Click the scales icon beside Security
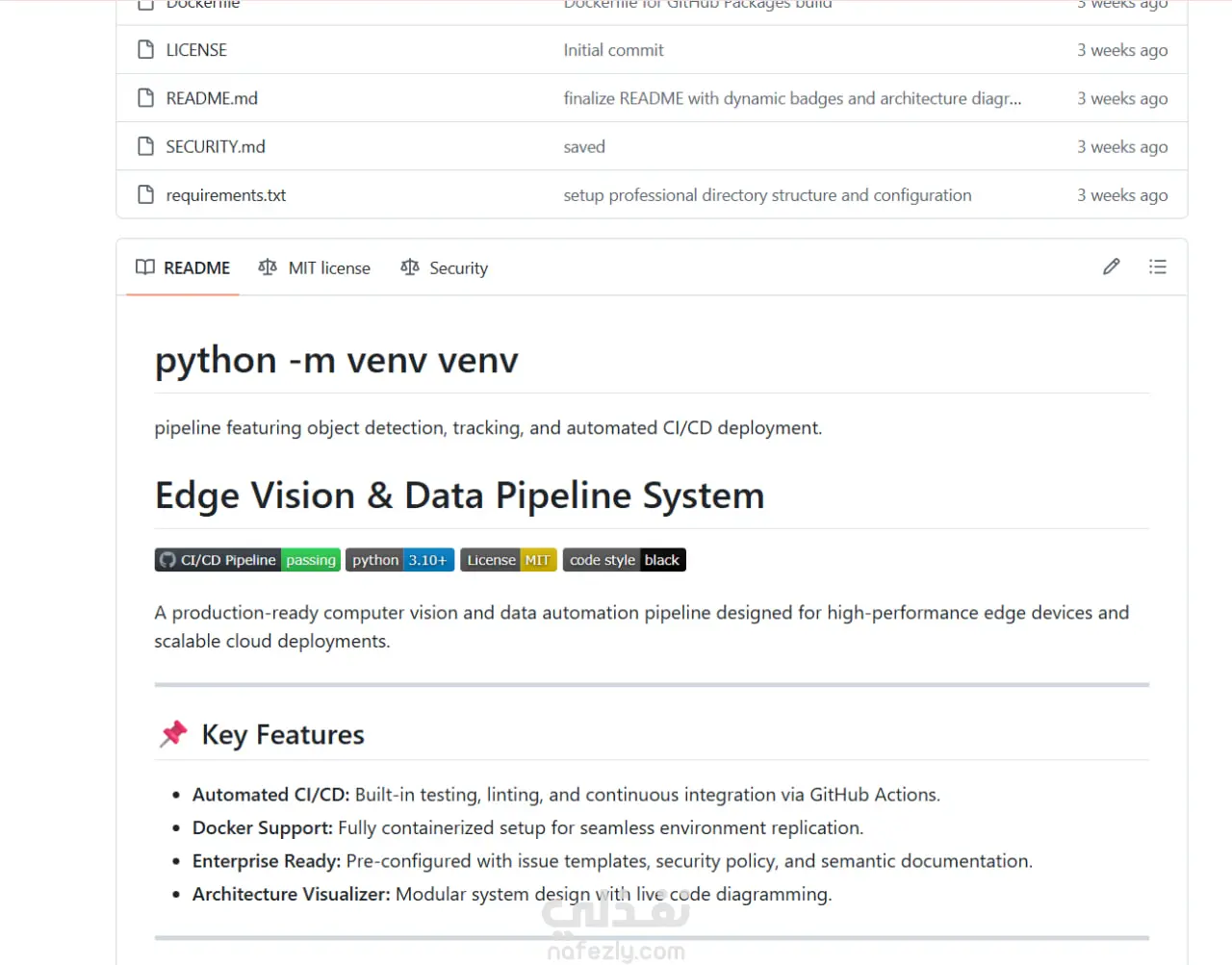 click(x=410, y=267)
